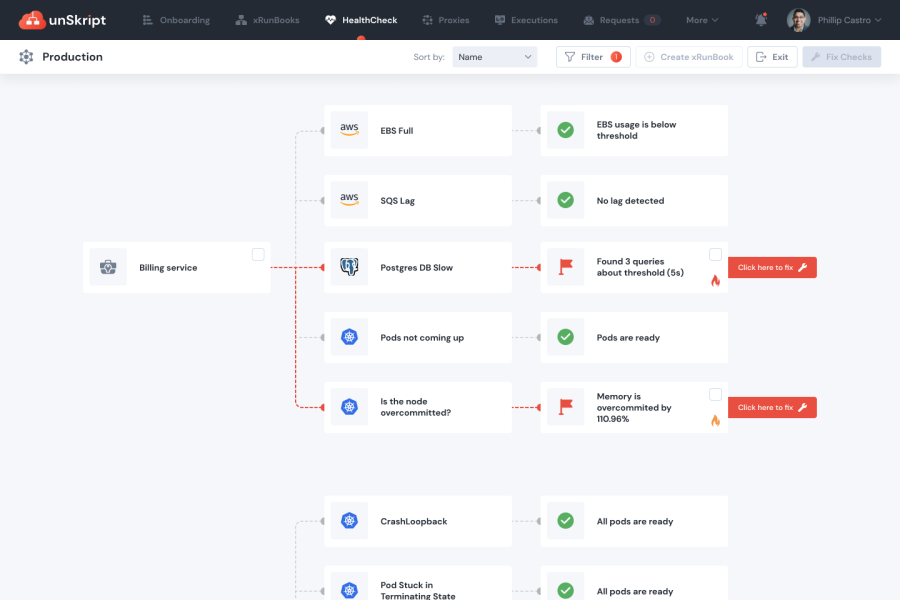
Task: Click the red flag icon on memory overcommitted result
Action: point(565,407)
